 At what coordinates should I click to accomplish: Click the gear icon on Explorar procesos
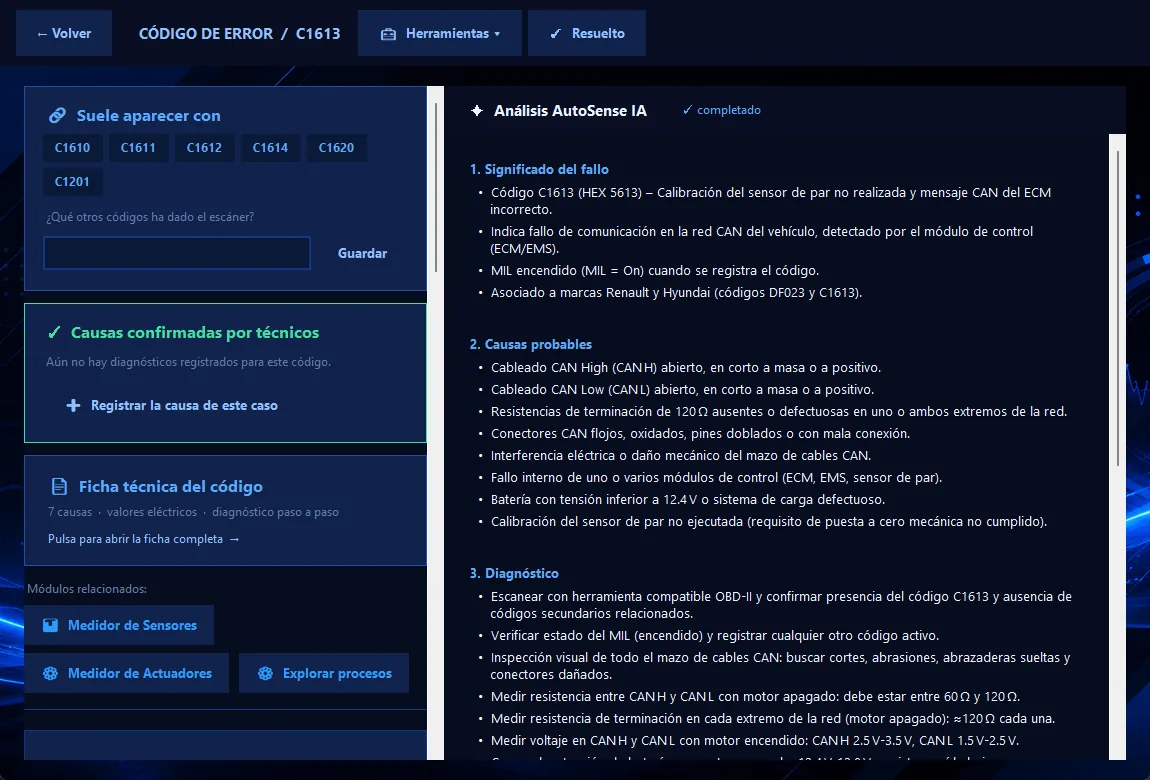point(265,673)
